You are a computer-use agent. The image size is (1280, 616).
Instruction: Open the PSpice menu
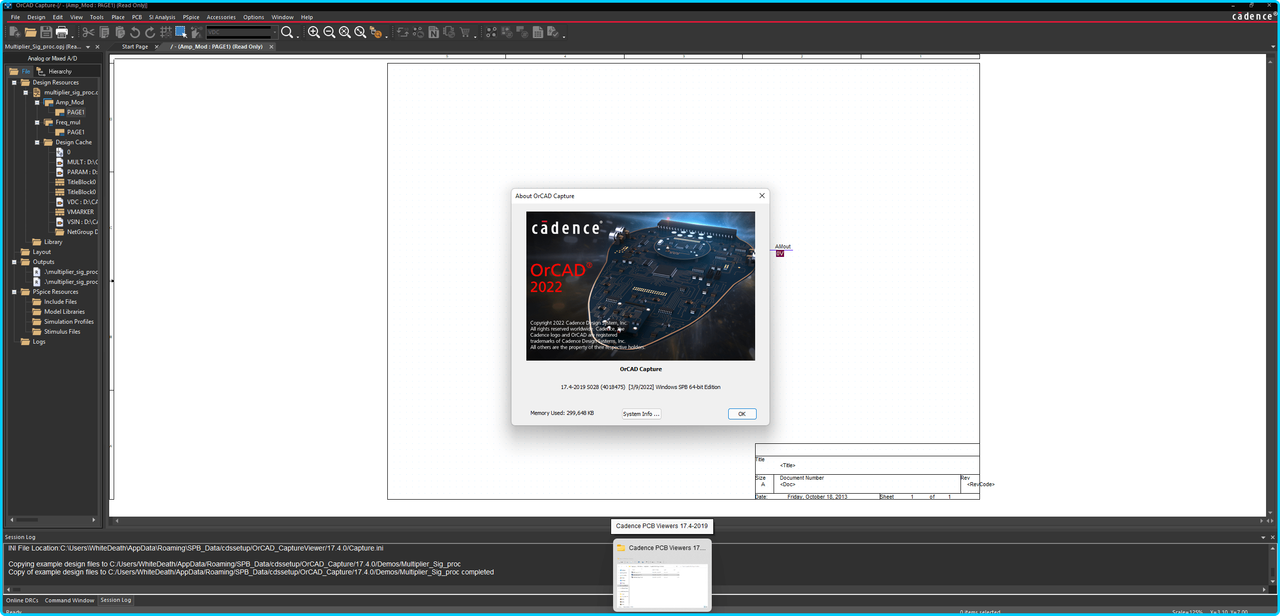[190, 17]
